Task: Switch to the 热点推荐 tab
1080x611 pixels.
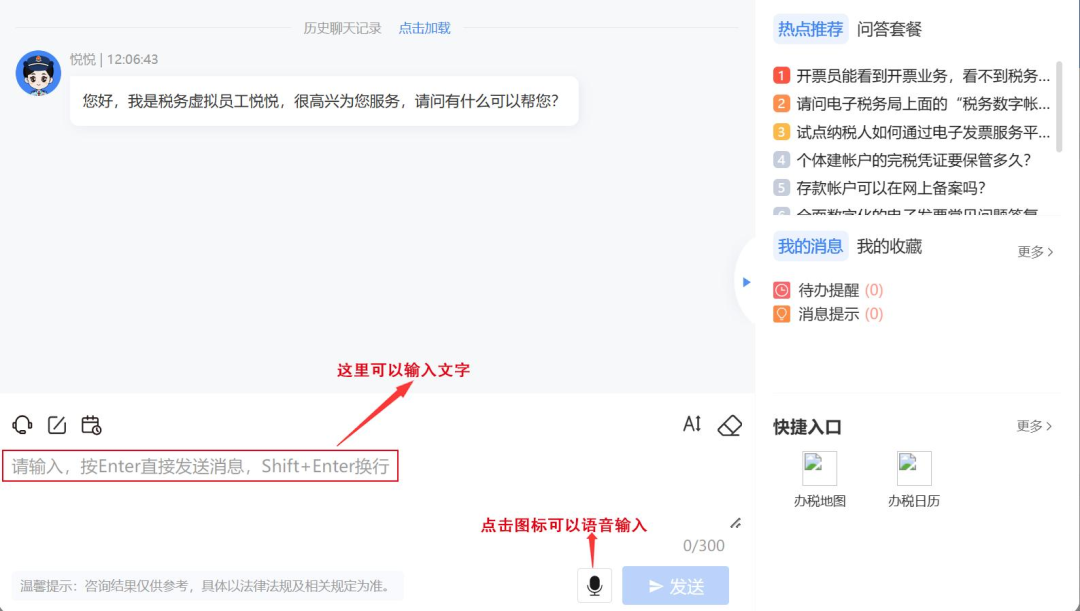Action: 810,29
